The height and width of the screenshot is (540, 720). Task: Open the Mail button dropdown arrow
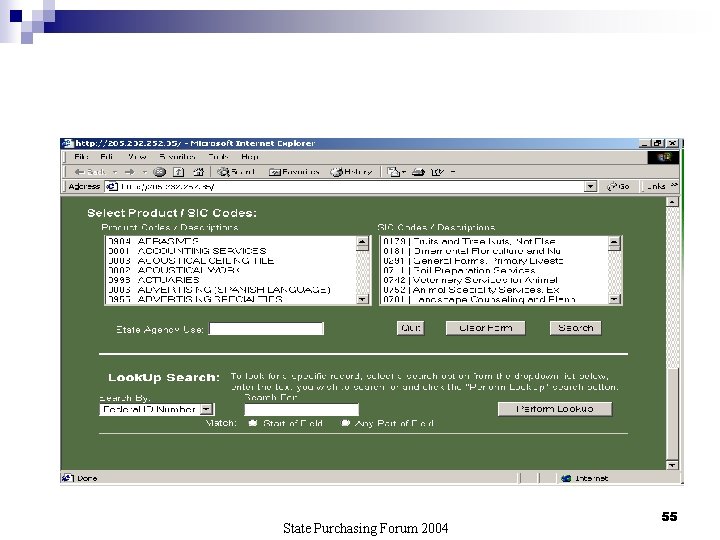(404, 172)
